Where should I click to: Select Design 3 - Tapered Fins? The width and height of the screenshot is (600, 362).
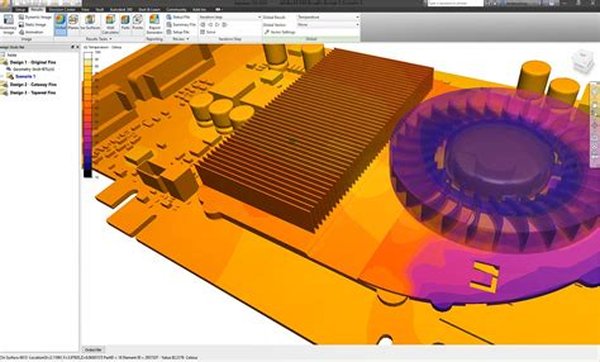coord(33,93)
